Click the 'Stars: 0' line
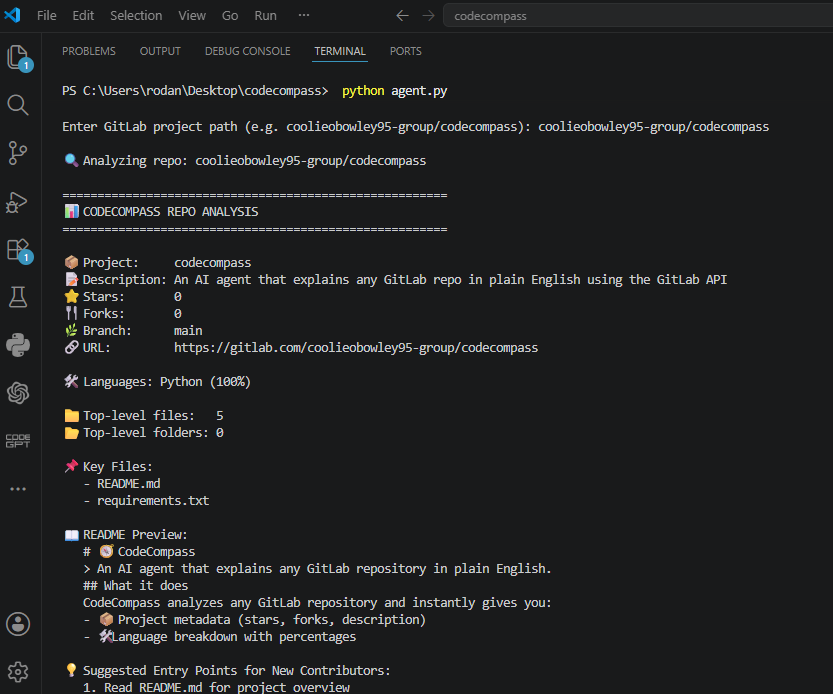Viewport: 833px width, 694px height. (123, 297)
